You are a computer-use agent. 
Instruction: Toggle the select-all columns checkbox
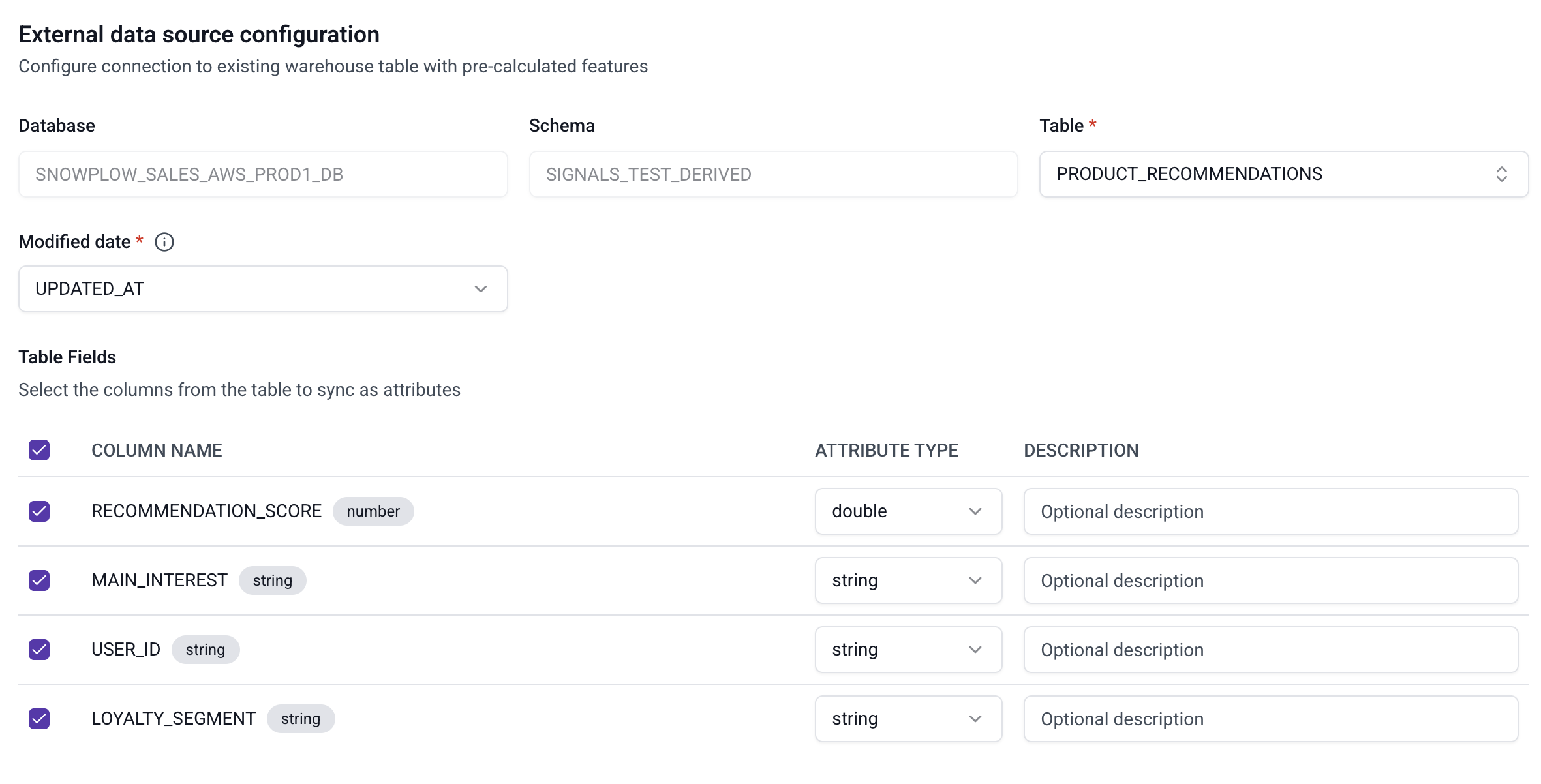(39, 450)
